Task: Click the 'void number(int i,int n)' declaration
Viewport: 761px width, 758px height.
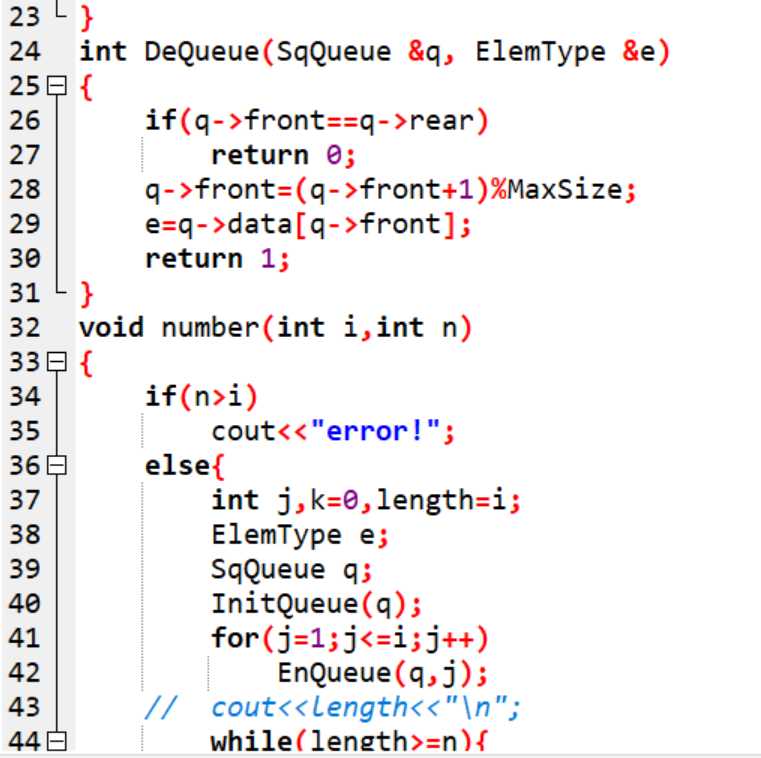Action: click(275, 329)
